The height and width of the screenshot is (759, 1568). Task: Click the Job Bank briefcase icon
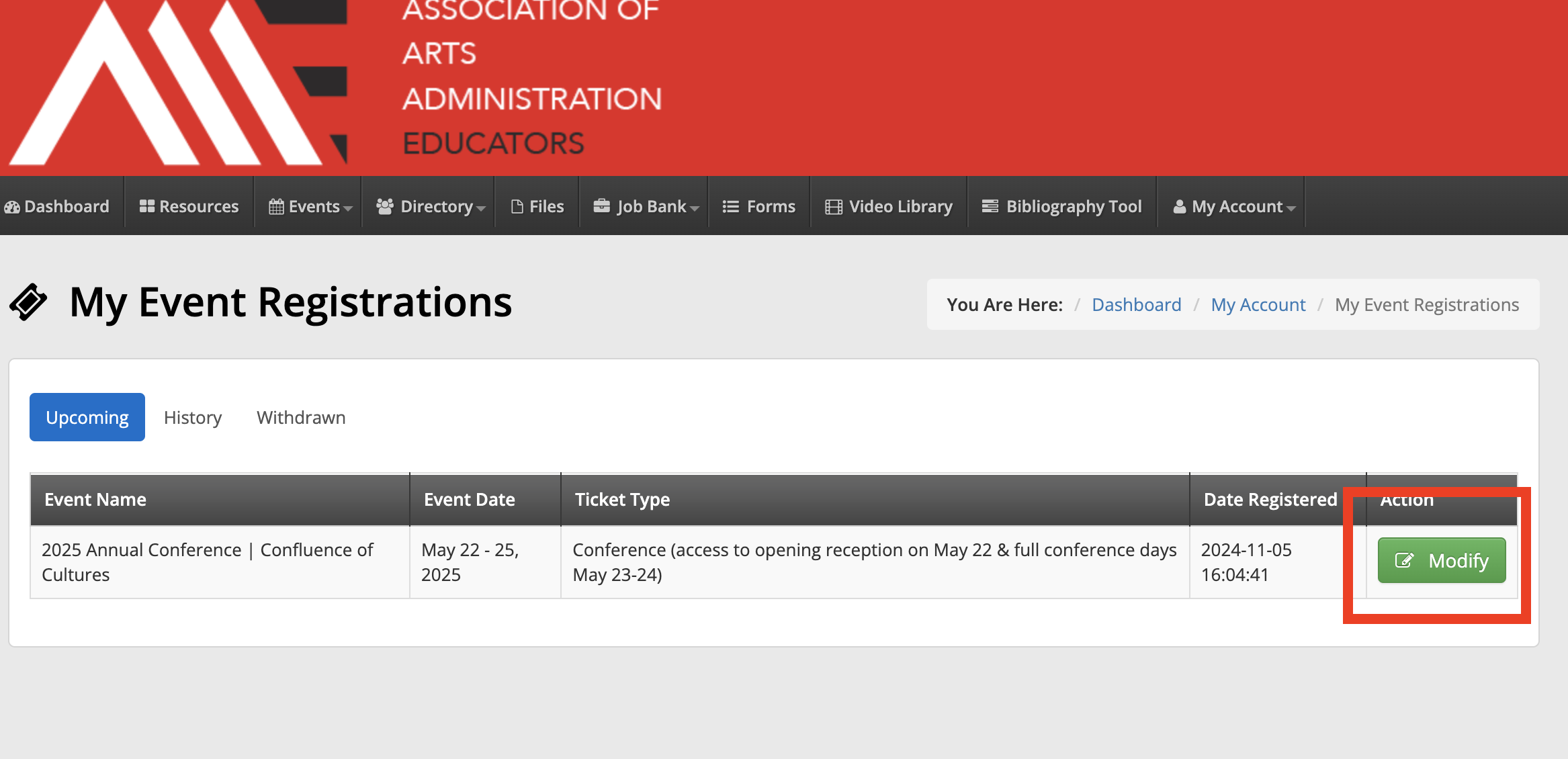(602, 206)
